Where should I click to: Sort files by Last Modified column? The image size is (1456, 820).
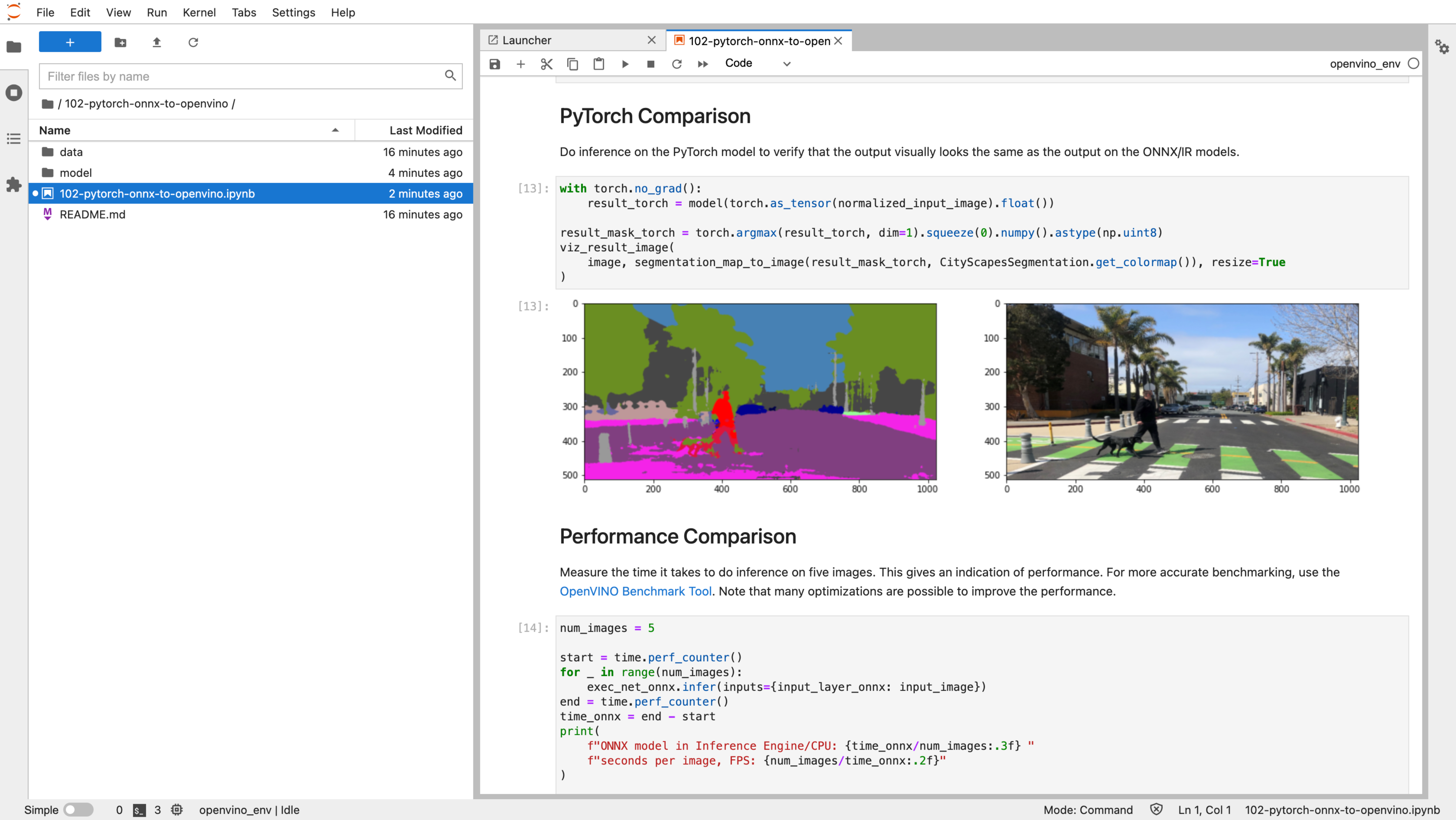[x=414, y=130]
